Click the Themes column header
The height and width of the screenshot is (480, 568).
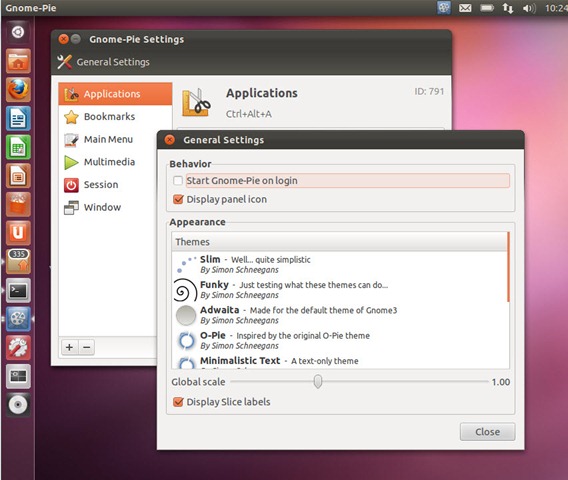point(339,242)
